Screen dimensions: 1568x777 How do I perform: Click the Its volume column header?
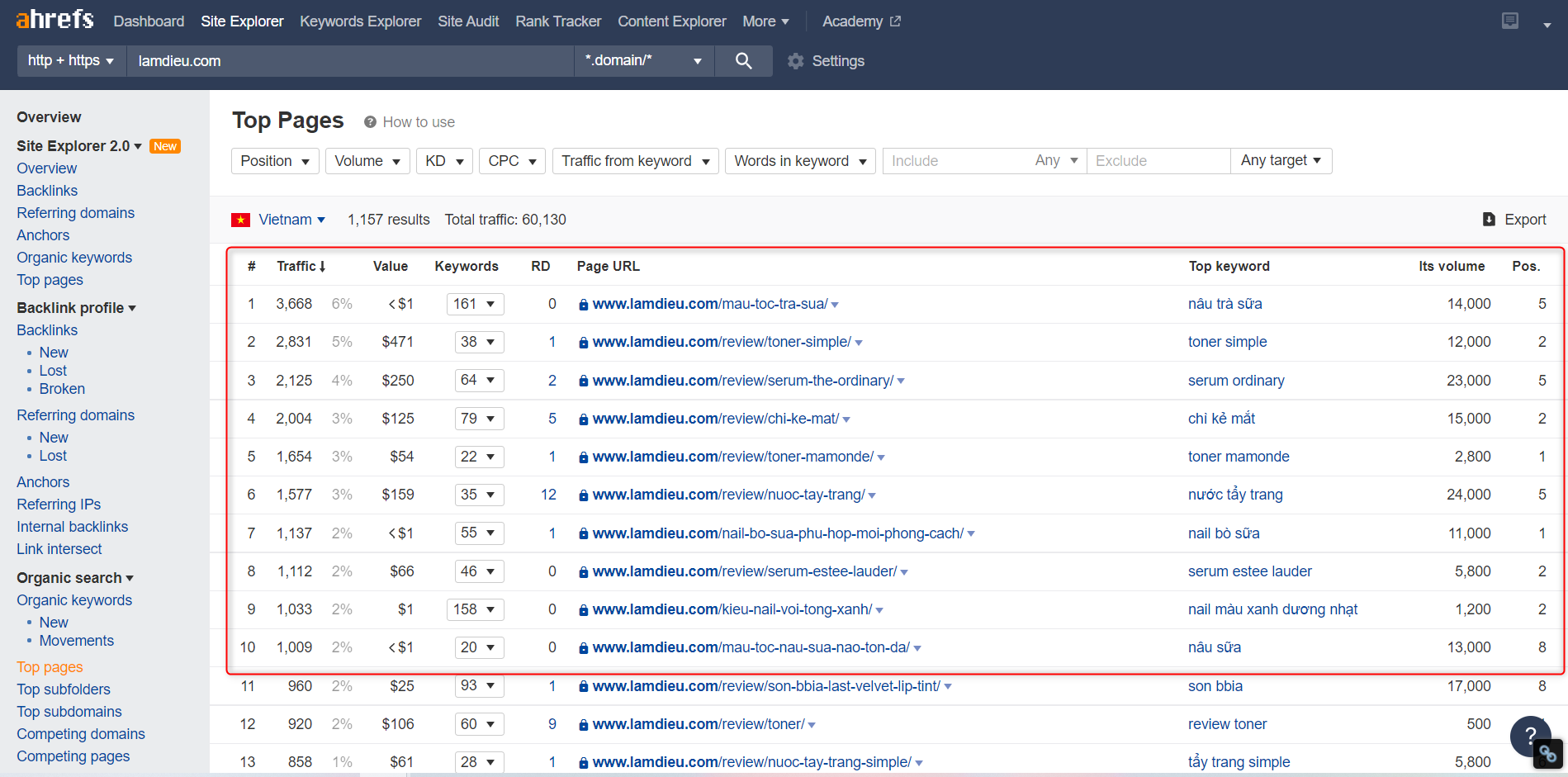[x=1452, y=266]
